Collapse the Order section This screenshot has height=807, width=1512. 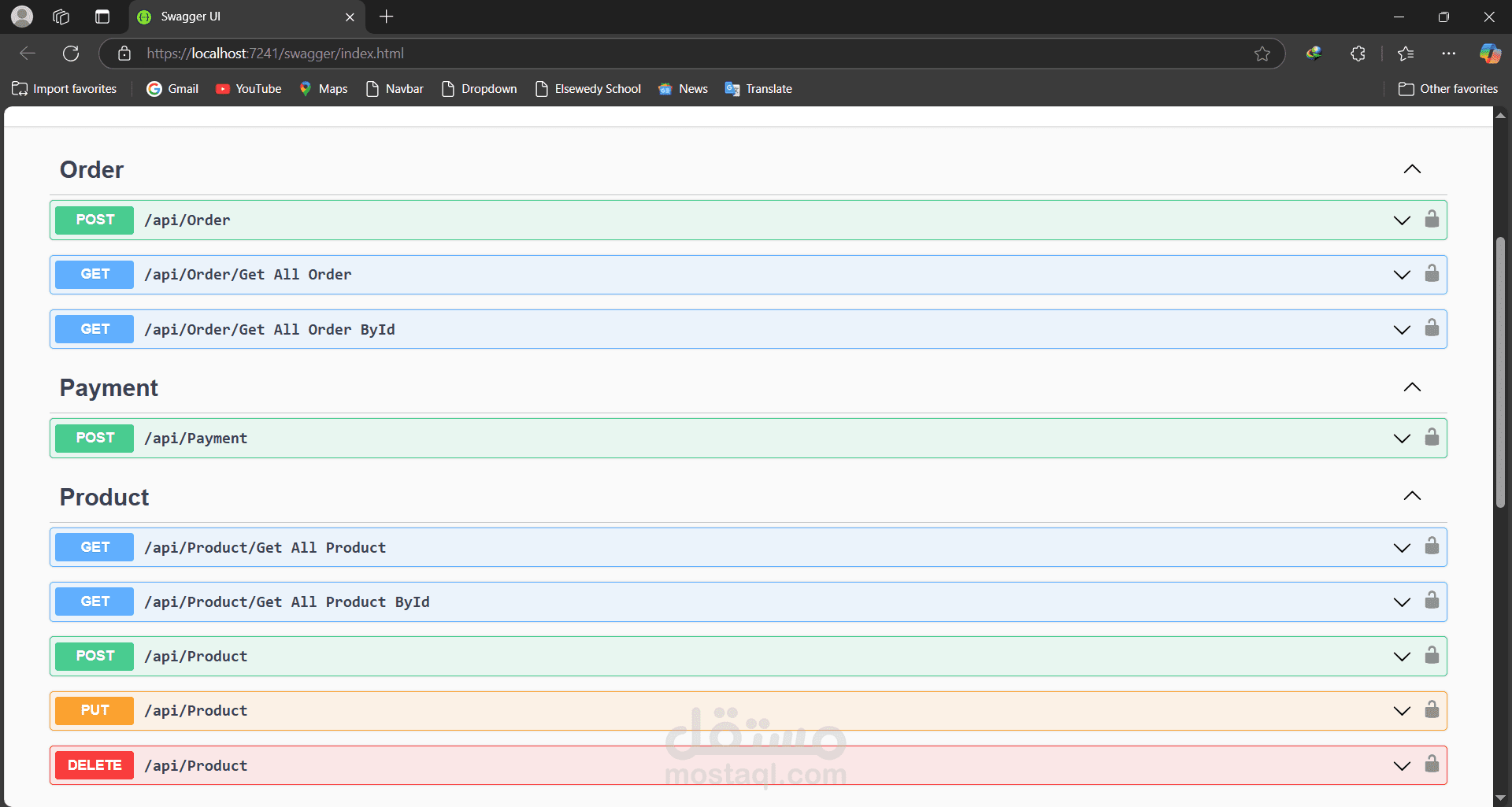click(x=1412, y=169)
